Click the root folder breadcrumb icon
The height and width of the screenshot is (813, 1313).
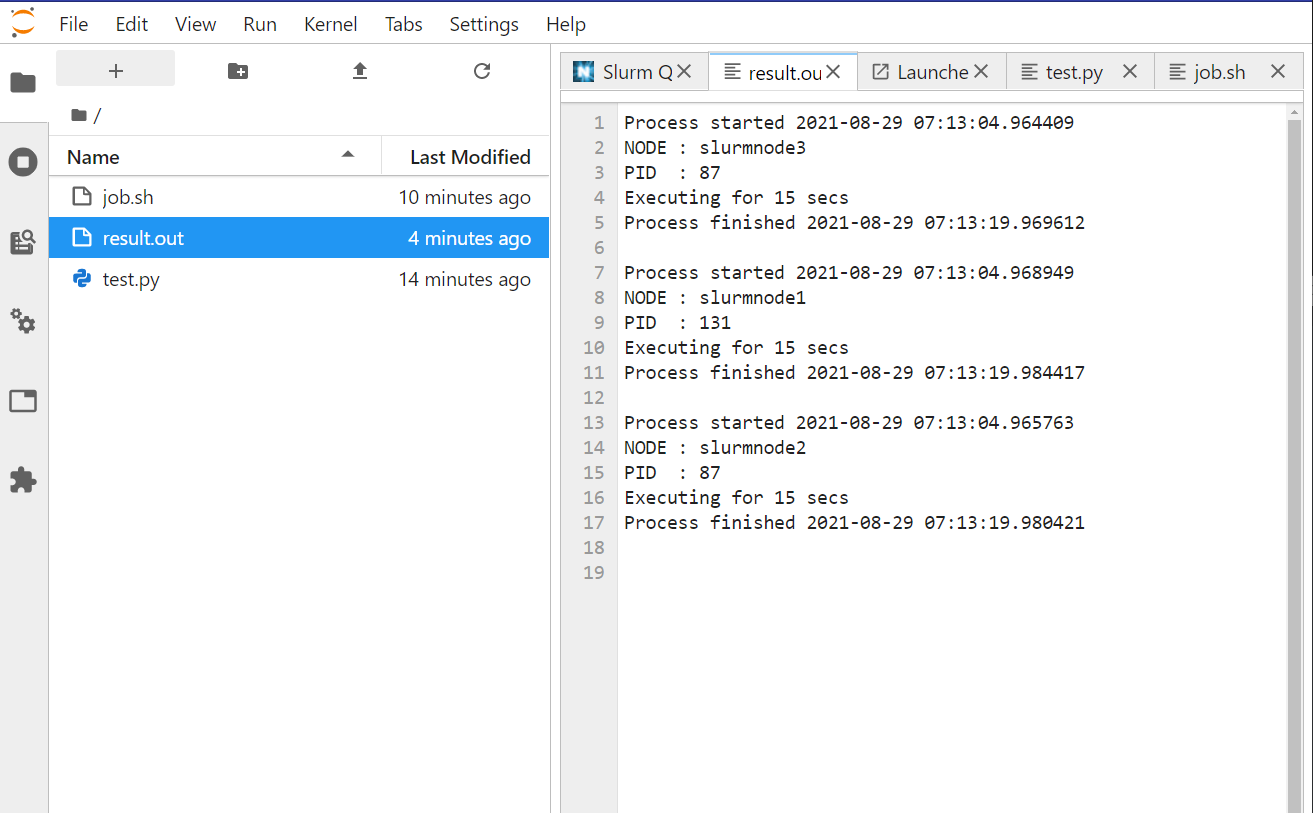coord(79,116)
